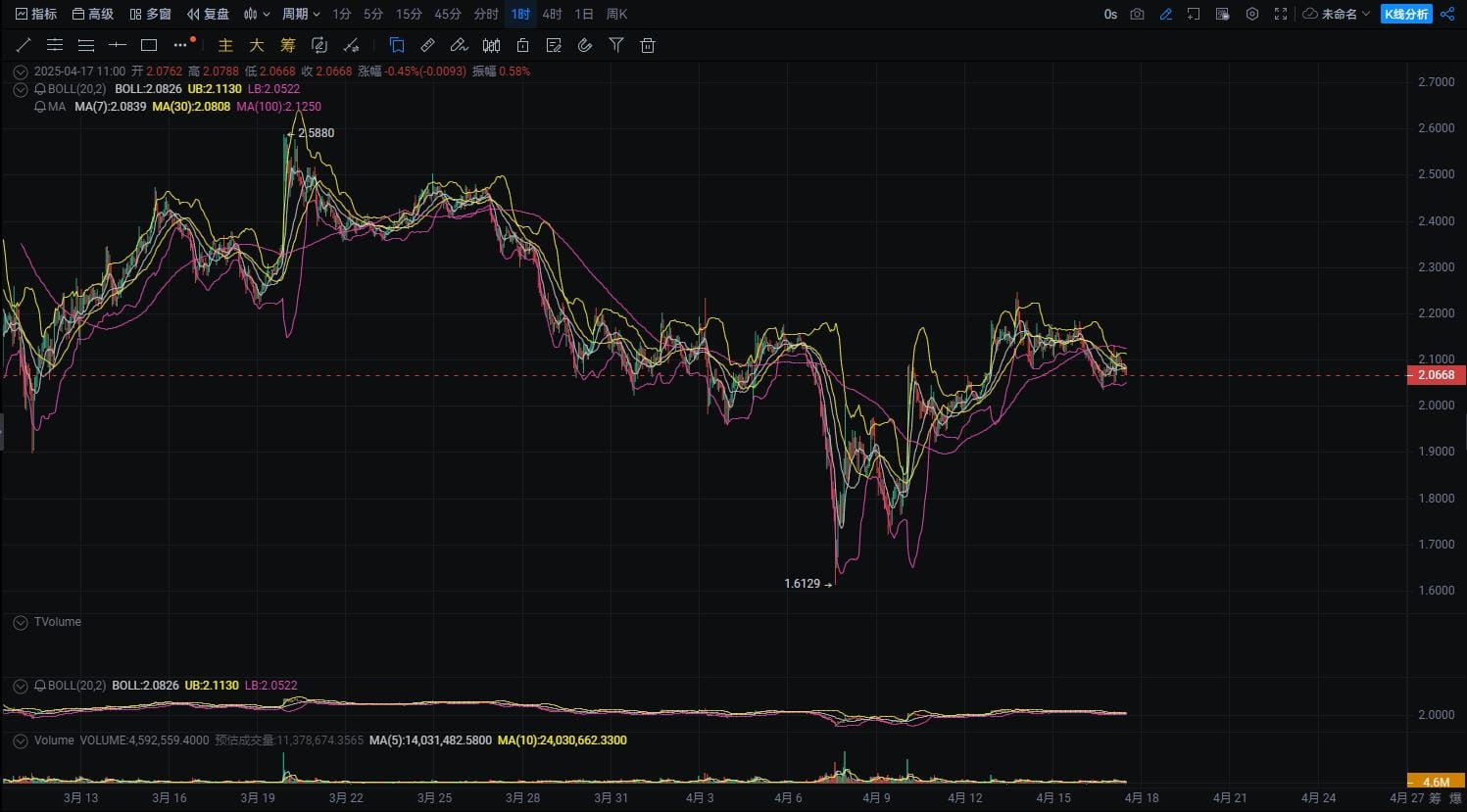
Task: Take a chart screenshot with camera icon
Action: click(1137, 14)
